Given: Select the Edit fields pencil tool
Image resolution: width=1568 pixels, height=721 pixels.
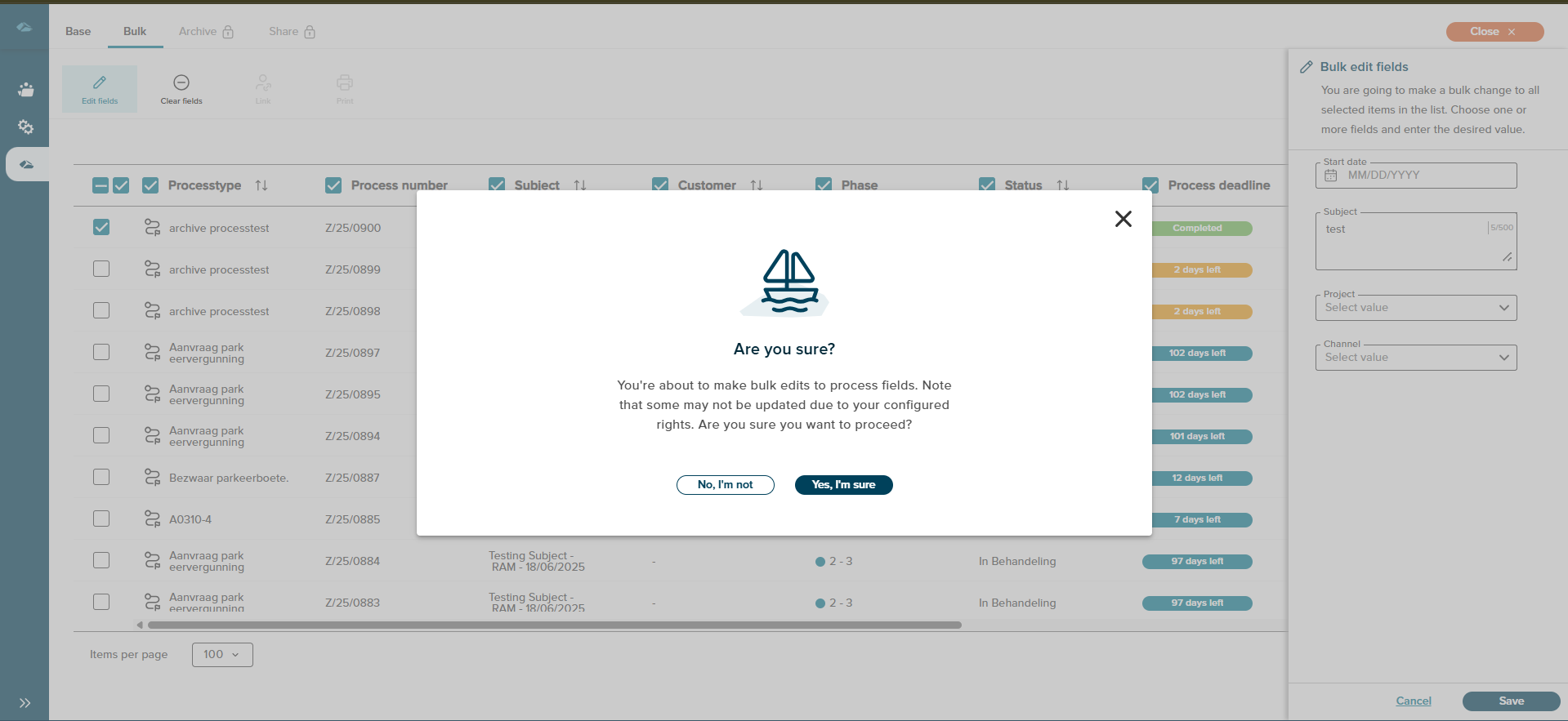Looking at the screenshot, I should (100, 89).
